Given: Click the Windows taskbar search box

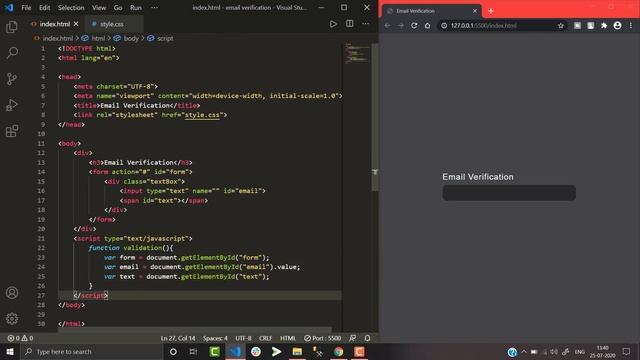Looking at the screenshot, I should [x=91, y=351].
